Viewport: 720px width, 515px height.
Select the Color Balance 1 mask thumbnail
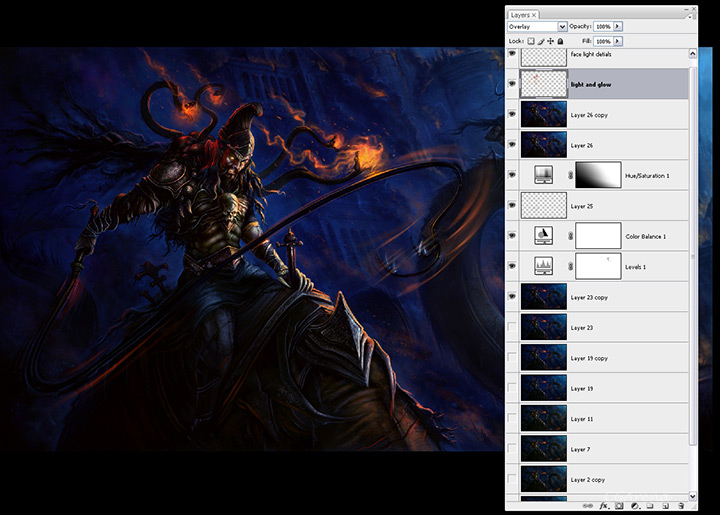point(598,236)
